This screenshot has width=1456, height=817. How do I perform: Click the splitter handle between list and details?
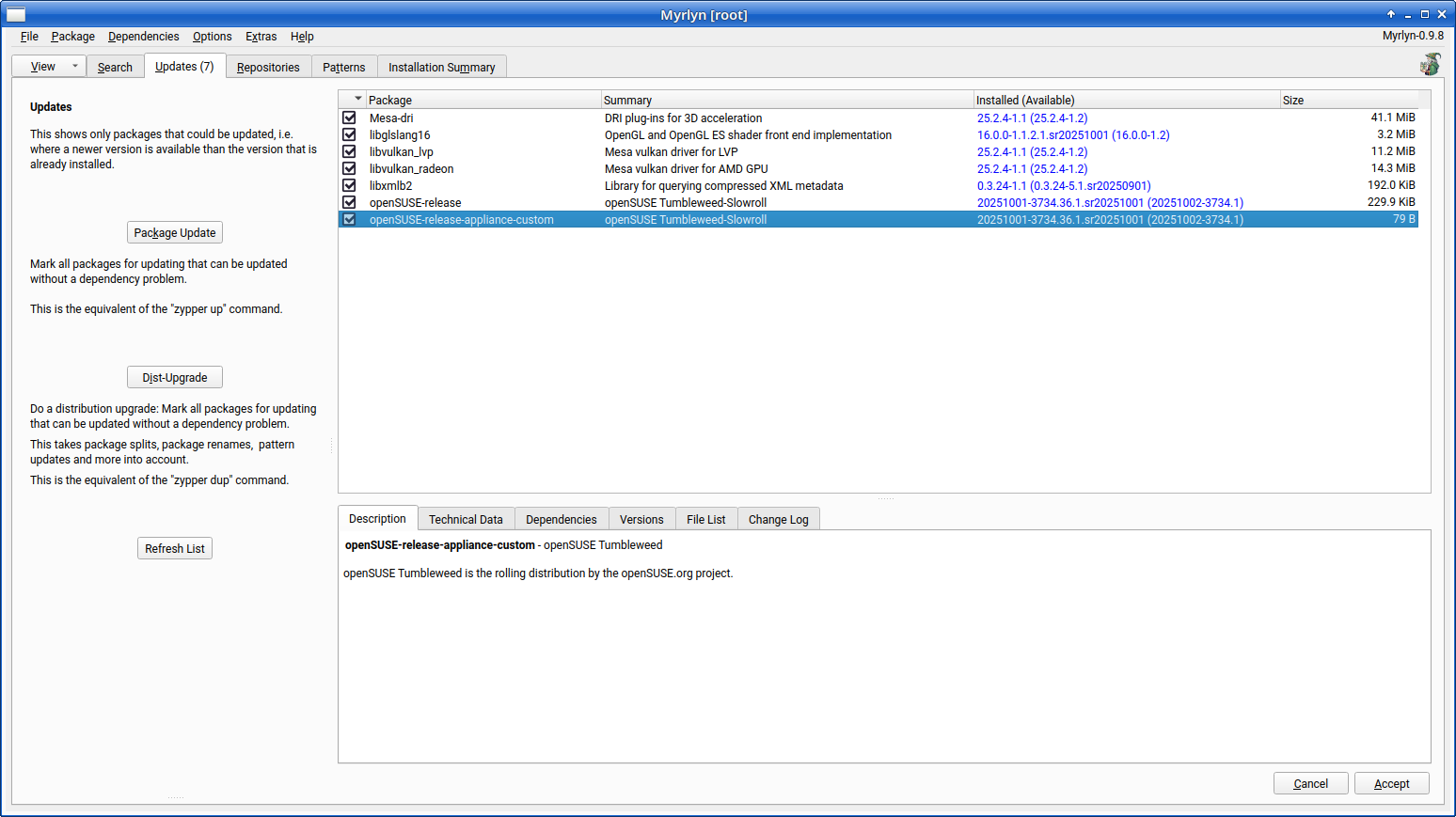click(885, 499)
